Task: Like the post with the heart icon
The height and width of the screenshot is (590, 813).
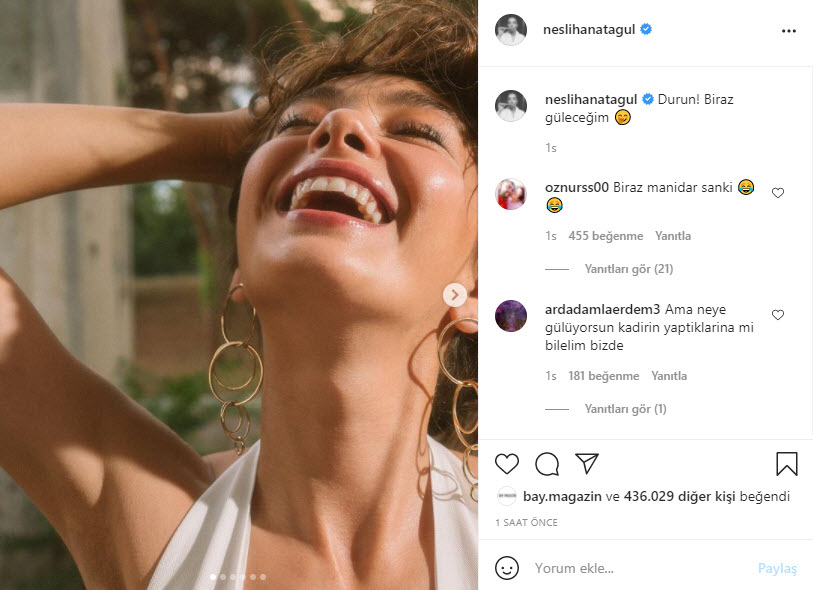Action: tap(507, 464)
